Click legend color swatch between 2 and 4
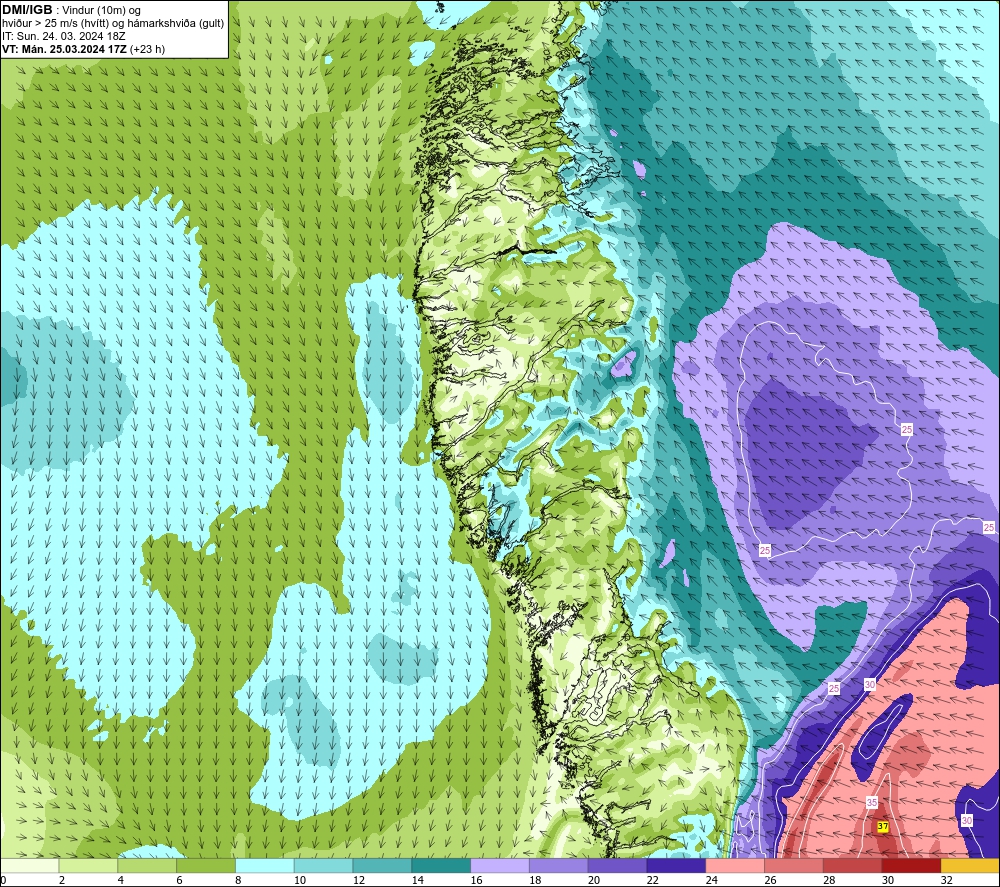This screenshot has height=887, width=1000. (x=88, y=865)
